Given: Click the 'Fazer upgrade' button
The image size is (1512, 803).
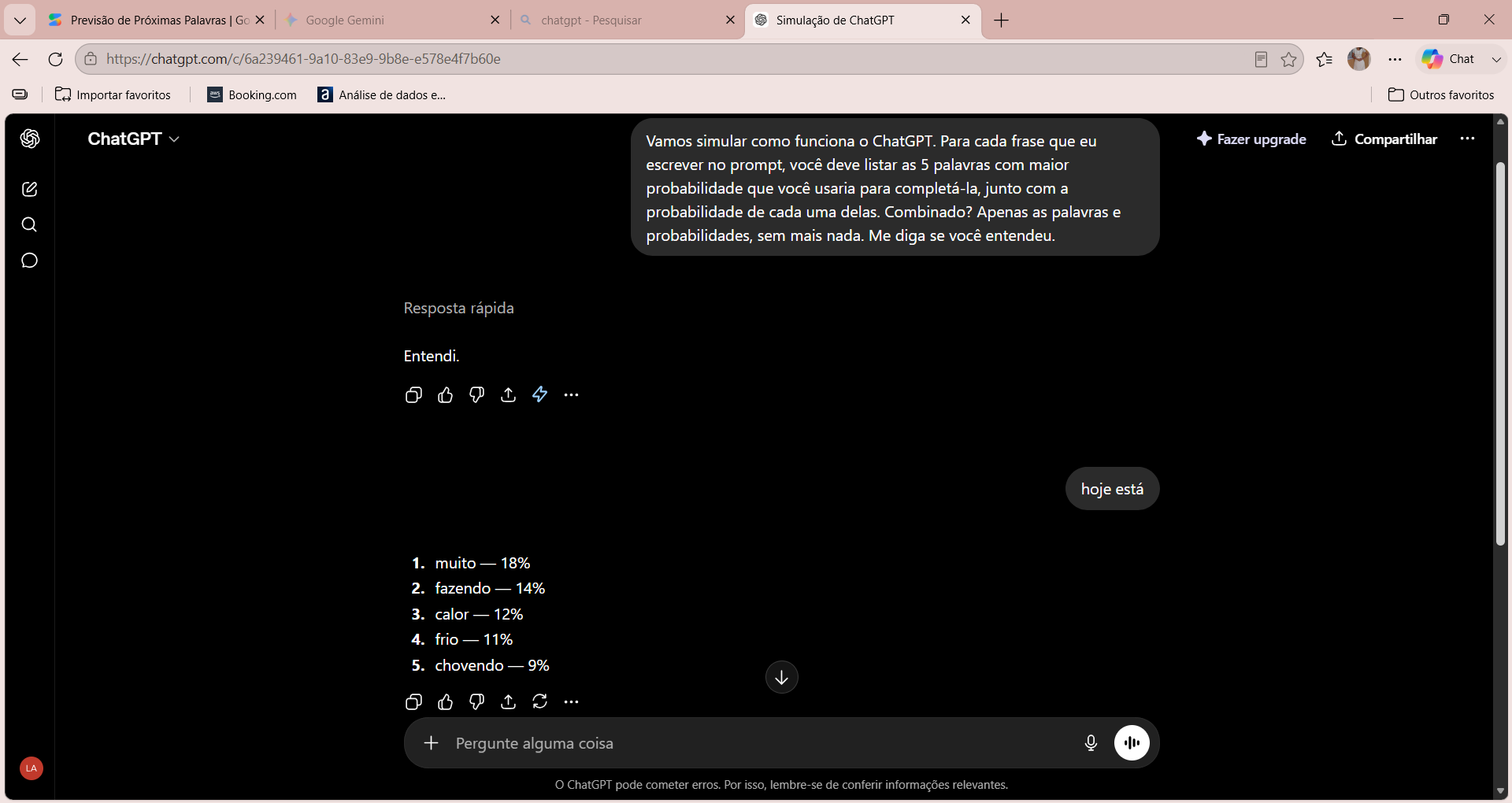Looking at the screenshot, I should [1251, 139].
